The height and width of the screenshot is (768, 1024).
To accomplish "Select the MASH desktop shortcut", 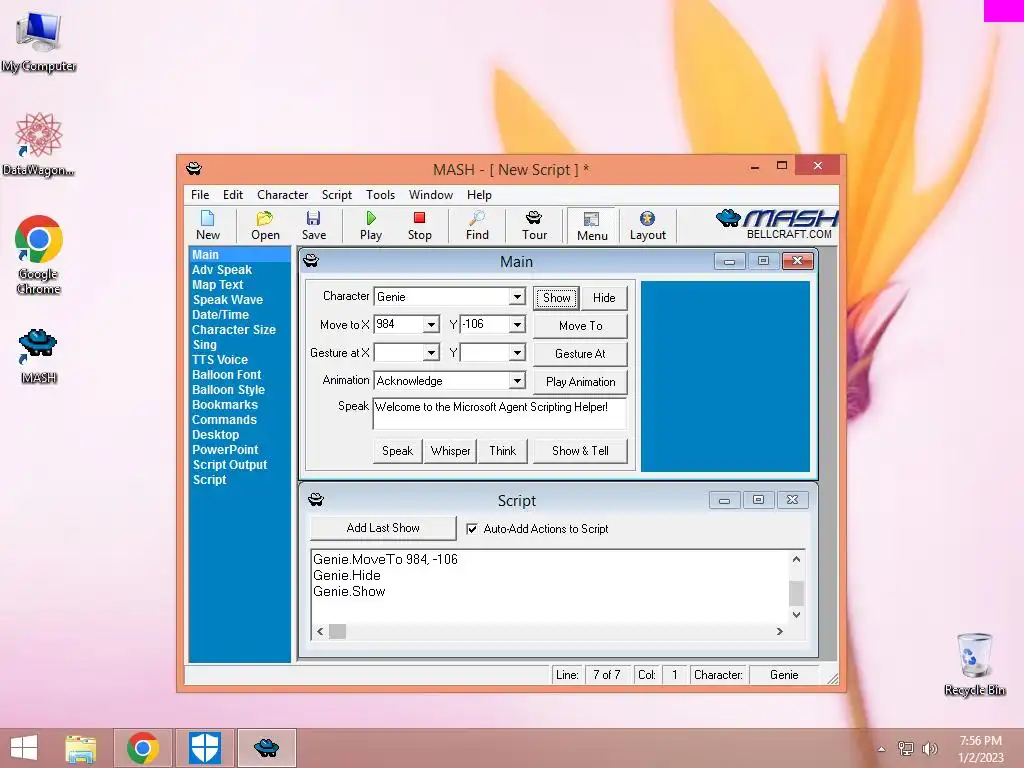I will (x=39, y=356).
